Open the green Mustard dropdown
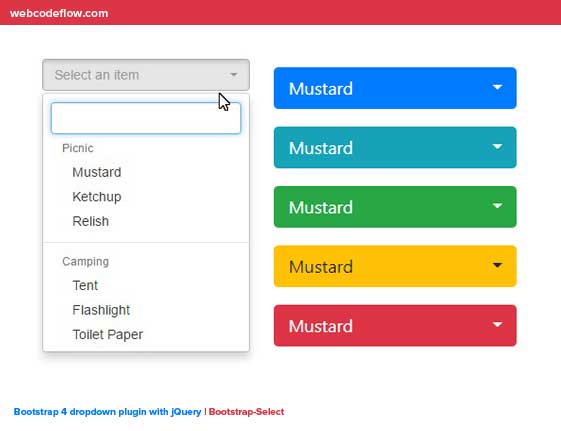561x431 pixels. click(395, 207)
